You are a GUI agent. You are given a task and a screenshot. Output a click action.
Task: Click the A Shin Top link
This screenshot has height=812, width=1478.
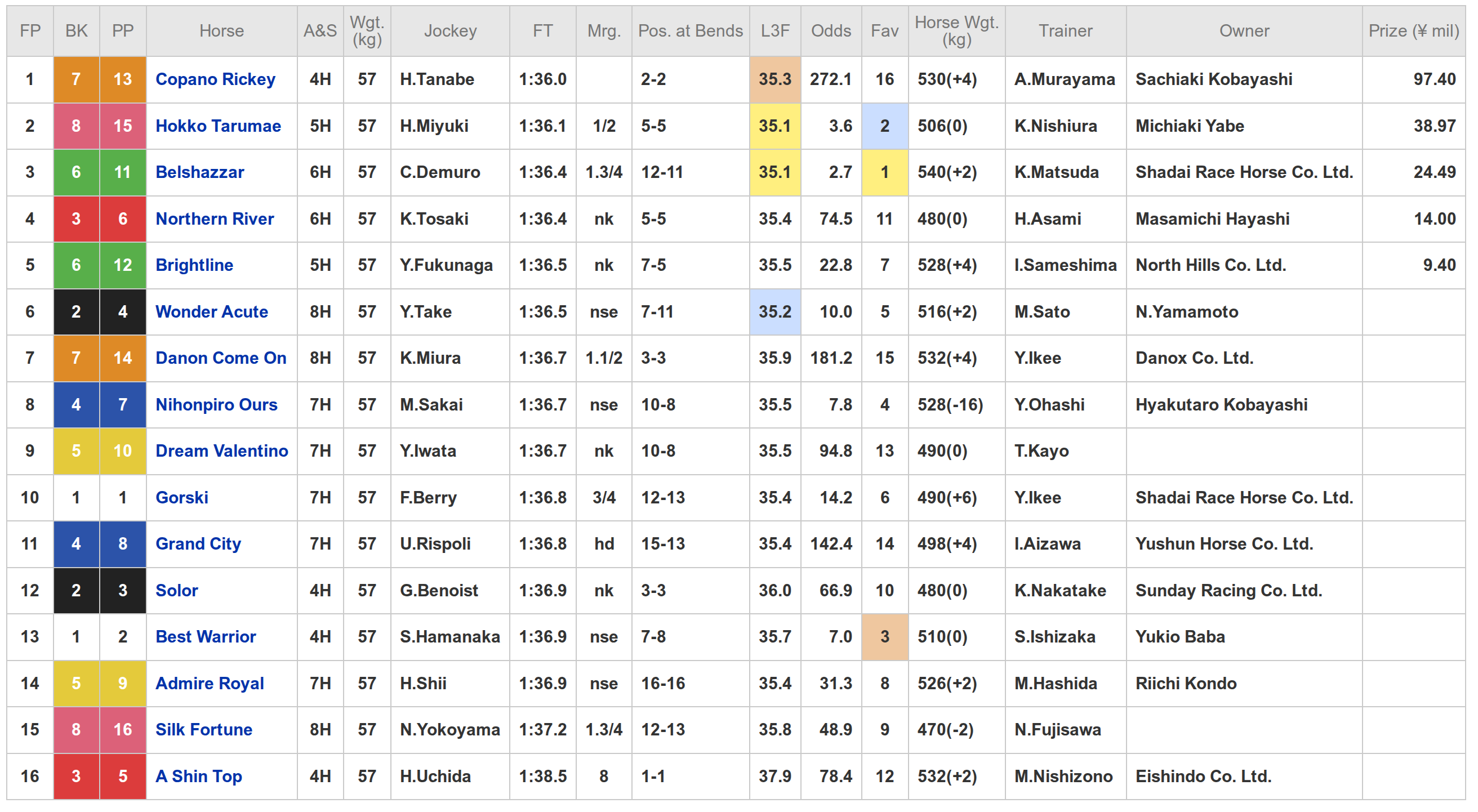click(x=198, y=776)
